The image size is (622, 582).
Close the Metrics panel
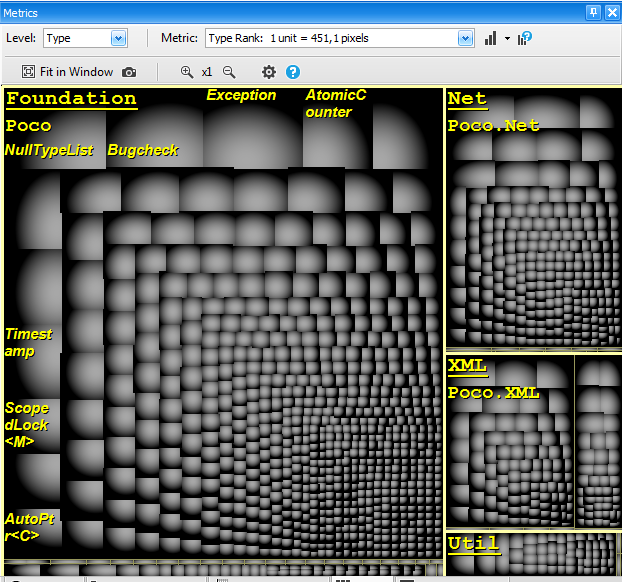tap(612, 13)
